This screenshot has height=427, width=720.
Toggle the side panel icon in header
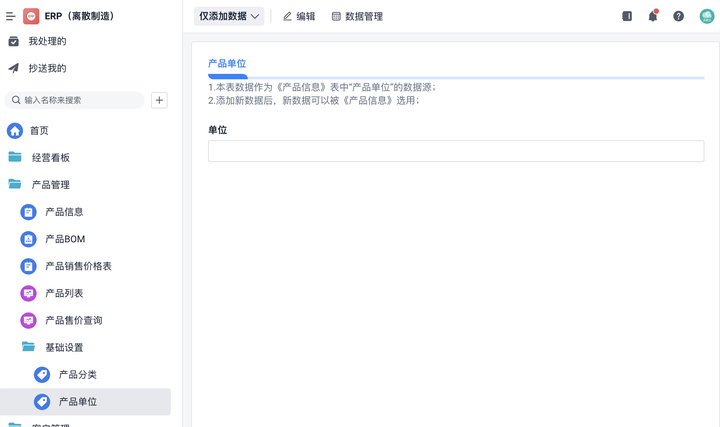pos(627,16)
